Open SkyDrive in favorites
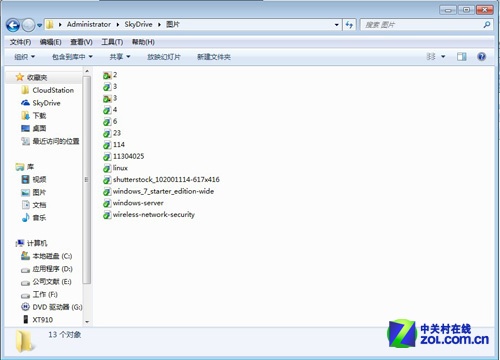 pyautogui.click(x=46, y=103)
